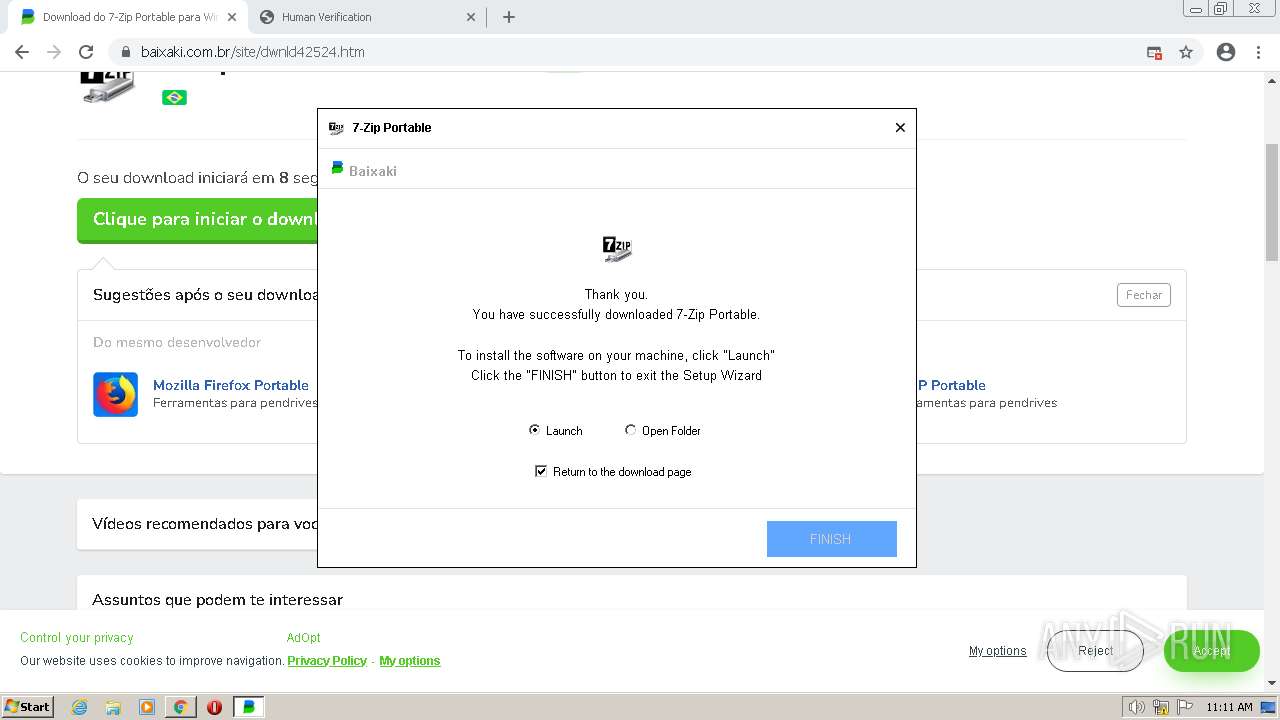Bookmark this page with the star
Image resolution: width=1280 pixels, height=720 pixels.
1186,52
